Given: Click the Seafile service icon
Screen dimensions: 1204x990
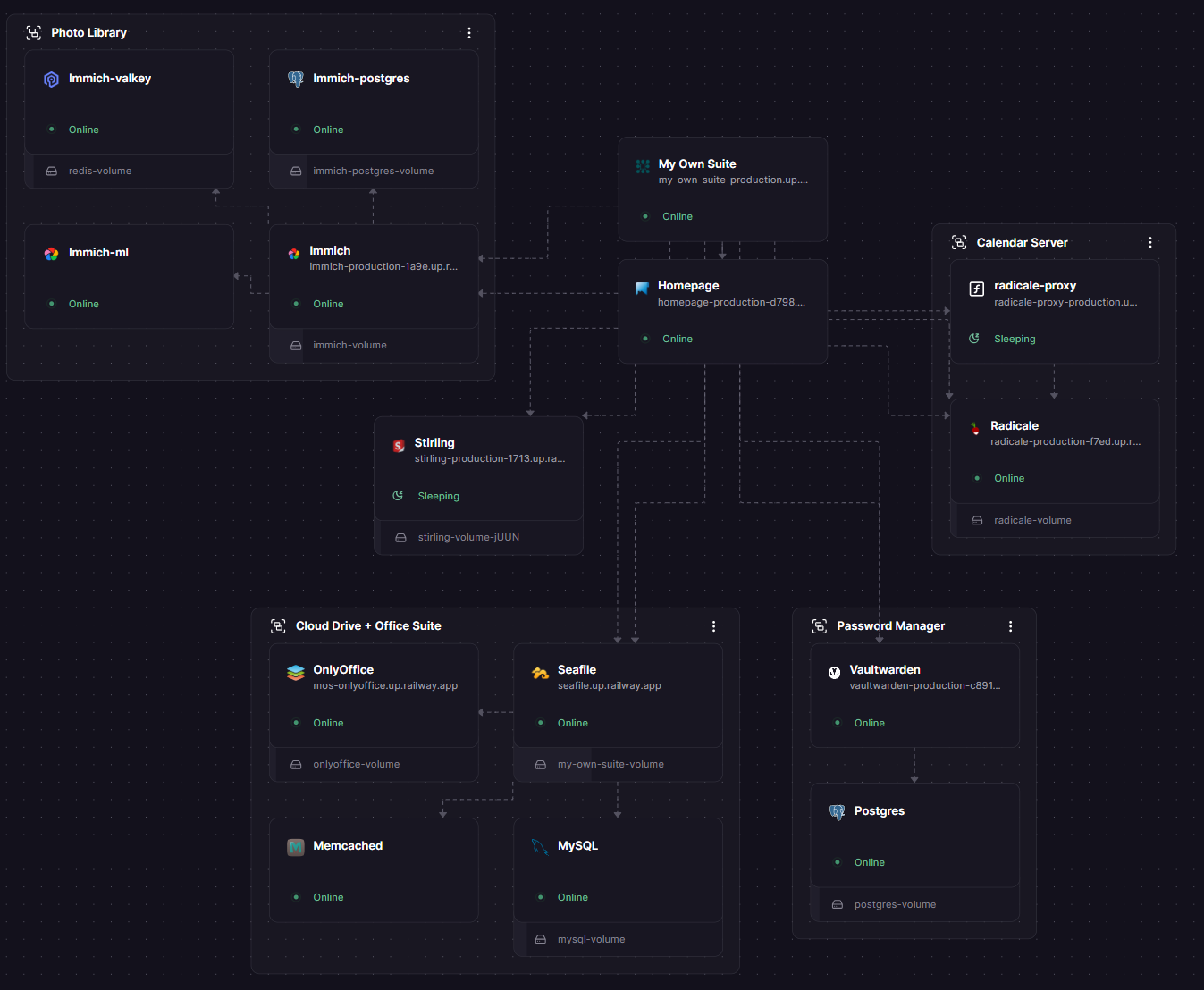Looking at the screenshot, I should (540, 672).
